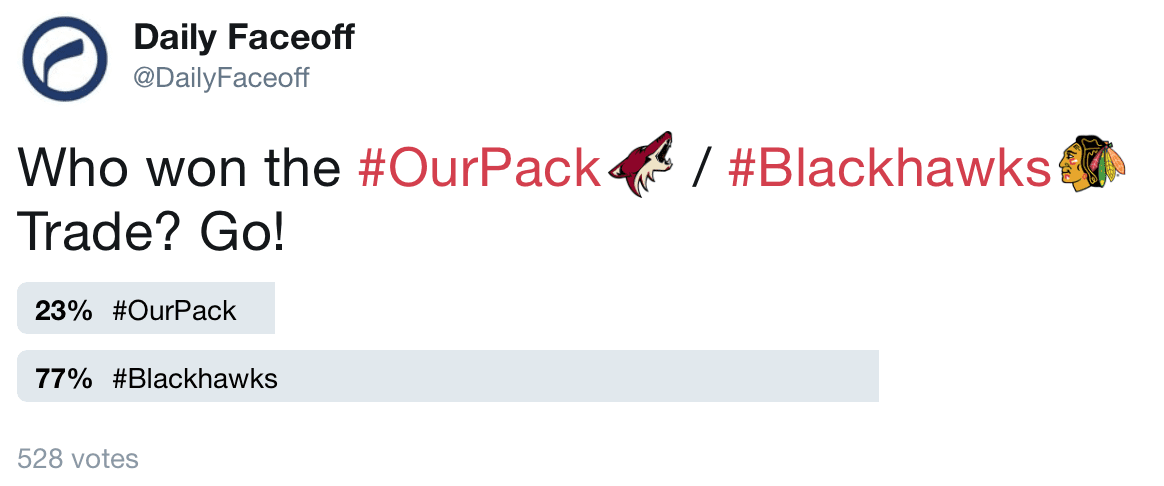Viewport: 1164px width, 486px height.
Task: Open the Daily Faceoff display name
Action: (244, 39)
